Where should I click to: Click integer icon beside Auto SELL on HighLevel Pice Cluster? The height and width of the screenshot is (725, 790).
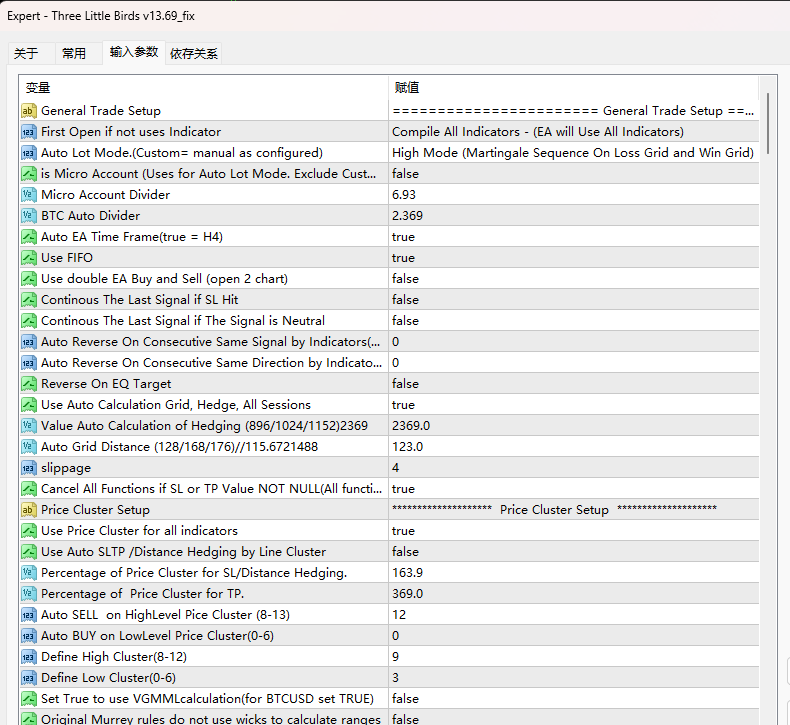point(29,615)
